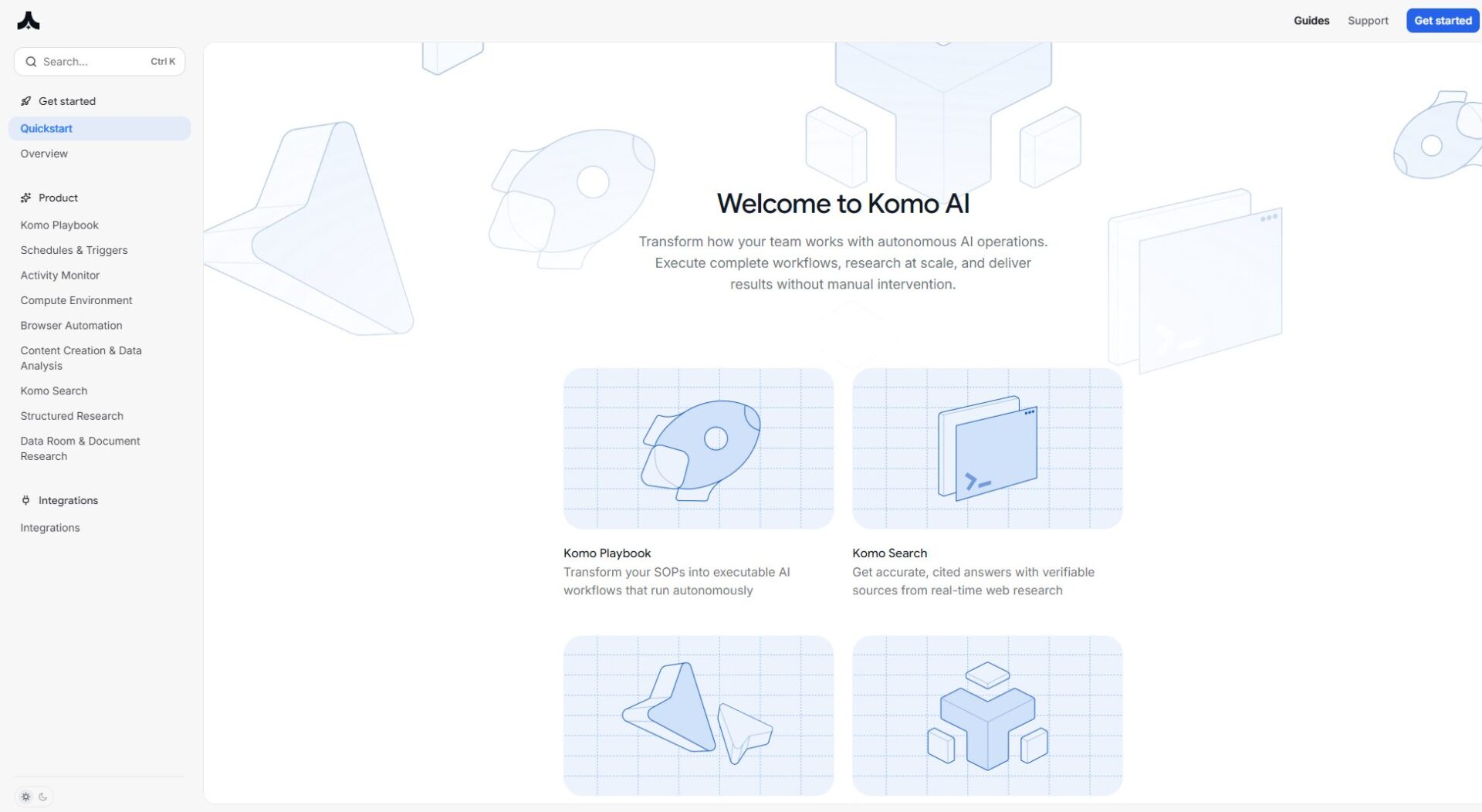Open Data Room & Document Research
Viewport: 1482px width, 812px height.
pos(80,448)
